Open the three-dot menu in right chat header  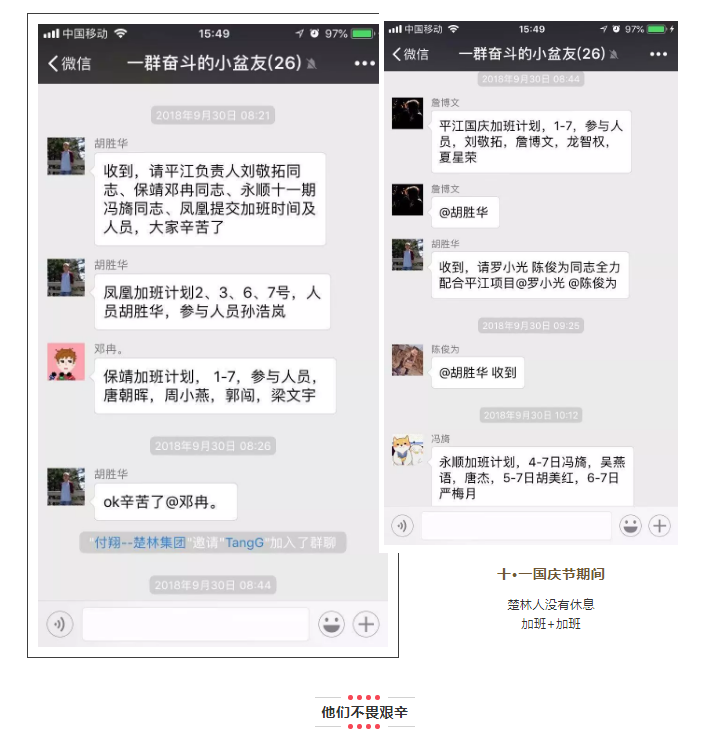(x=658, y=54)
